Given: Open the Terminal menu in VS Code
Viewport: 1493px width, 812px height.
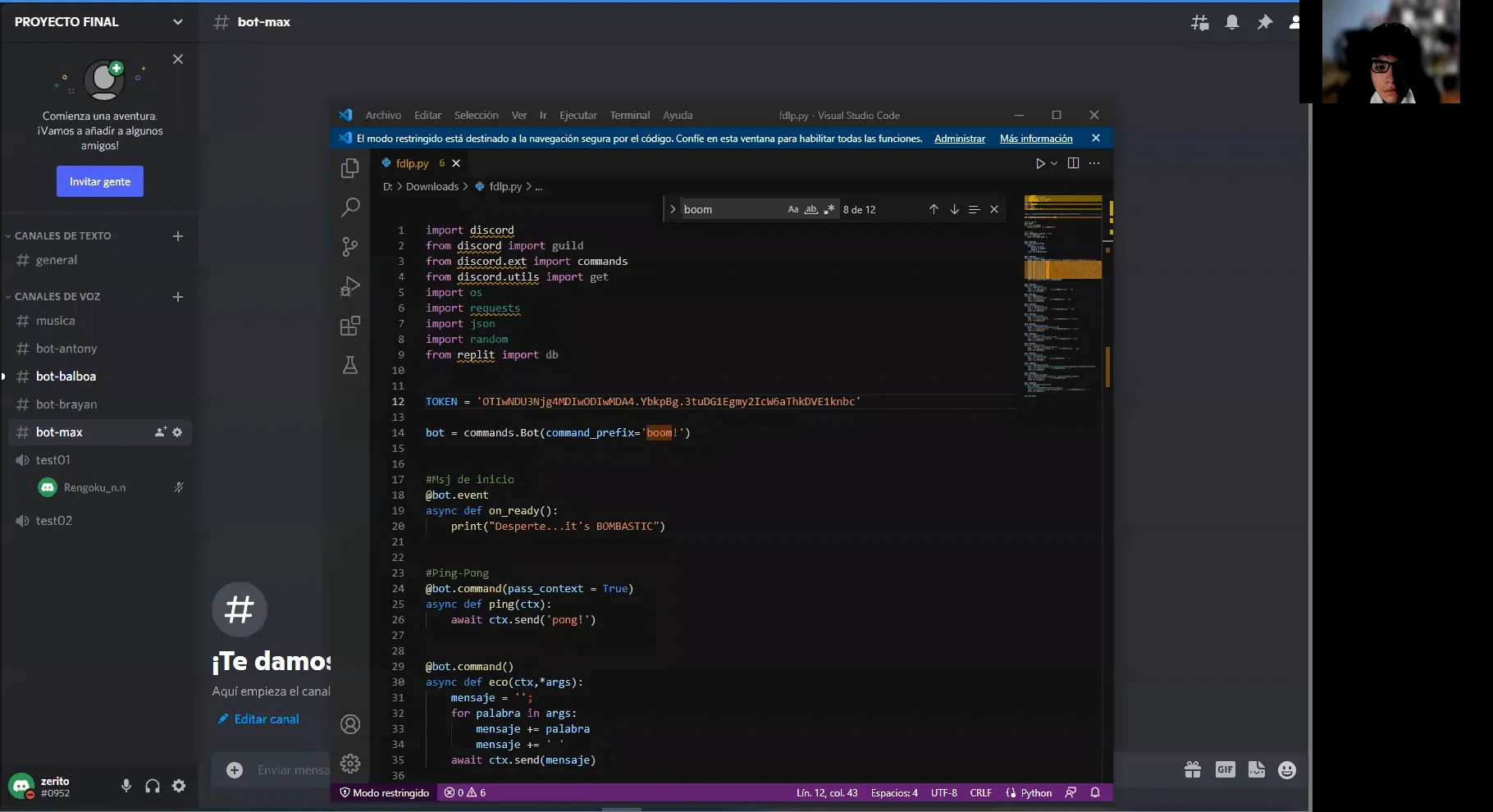Looking at the screenshot, I should [x=630, y=116].
